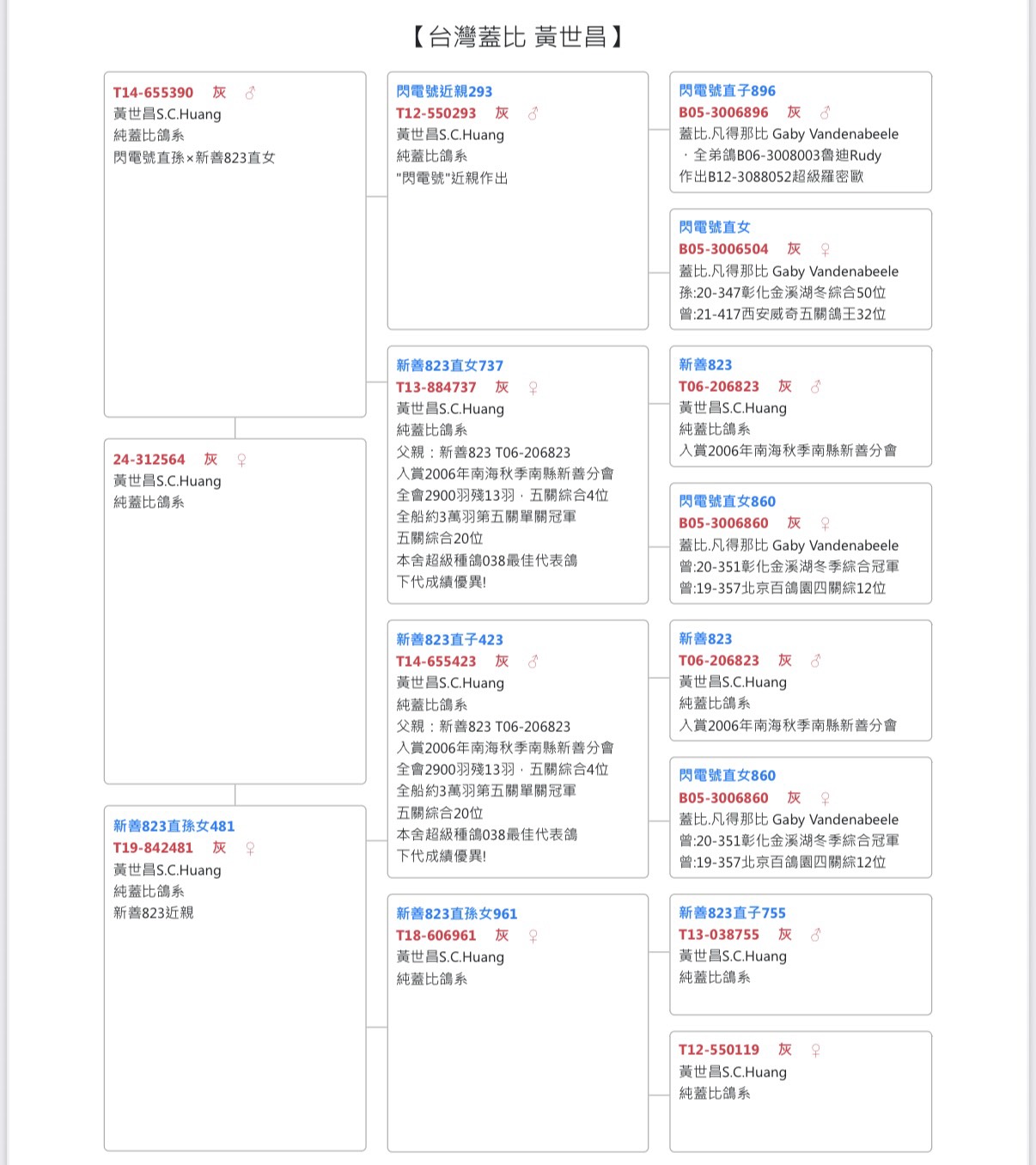The width and height of the screenshot is (1036, 1165).
Task: Click the female symbol beside T18-606961
Action: coord(533,936)
